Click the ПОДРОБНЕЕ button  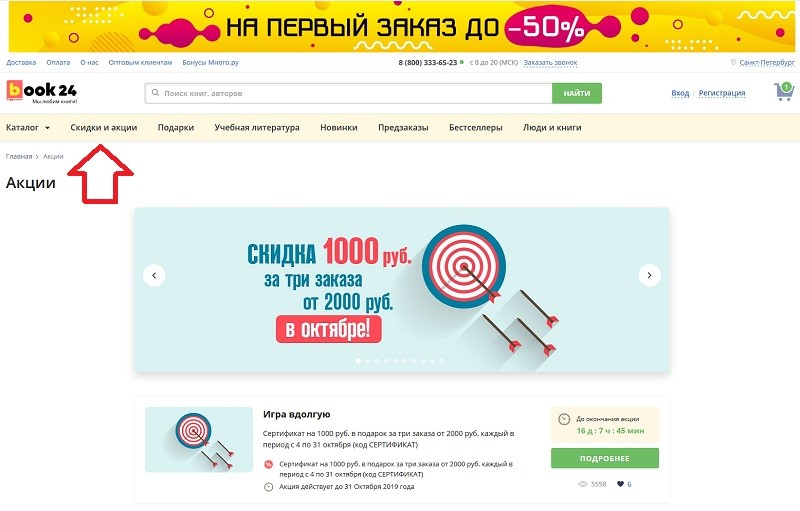[x=605, y=458]
